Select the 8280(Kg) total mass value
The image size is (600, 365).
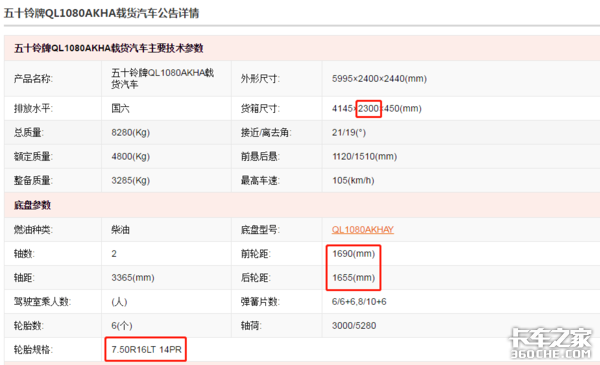click(x=130, y=132)
